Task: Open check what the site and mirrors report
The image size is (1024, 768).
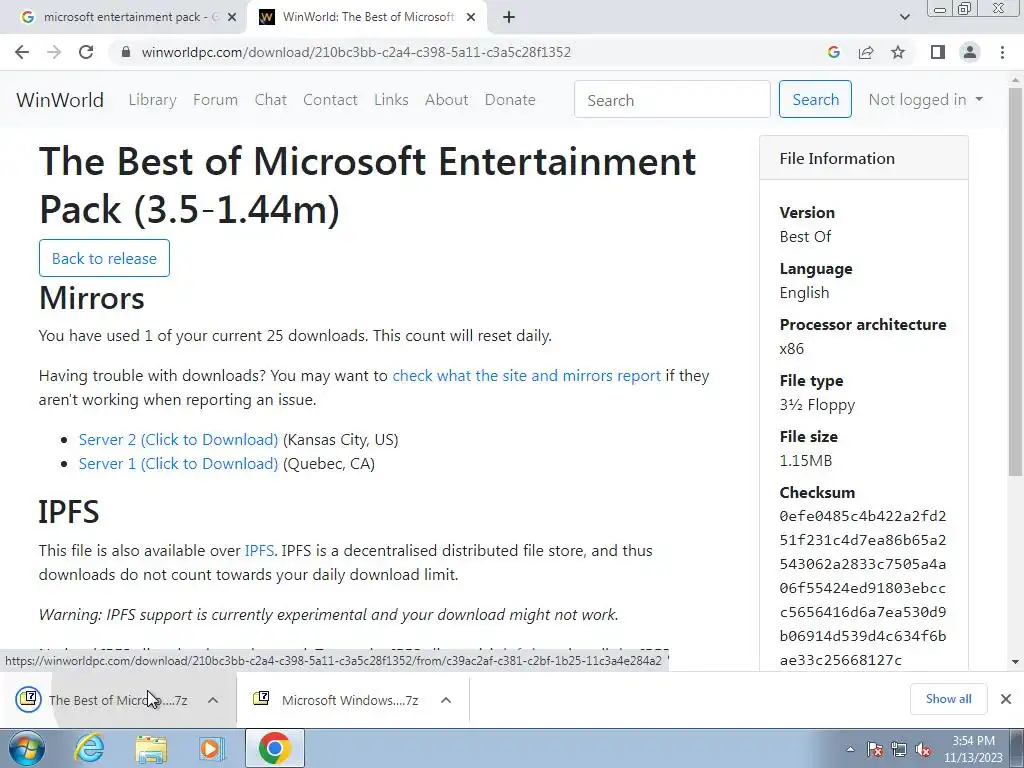Action: coord(526,376)
